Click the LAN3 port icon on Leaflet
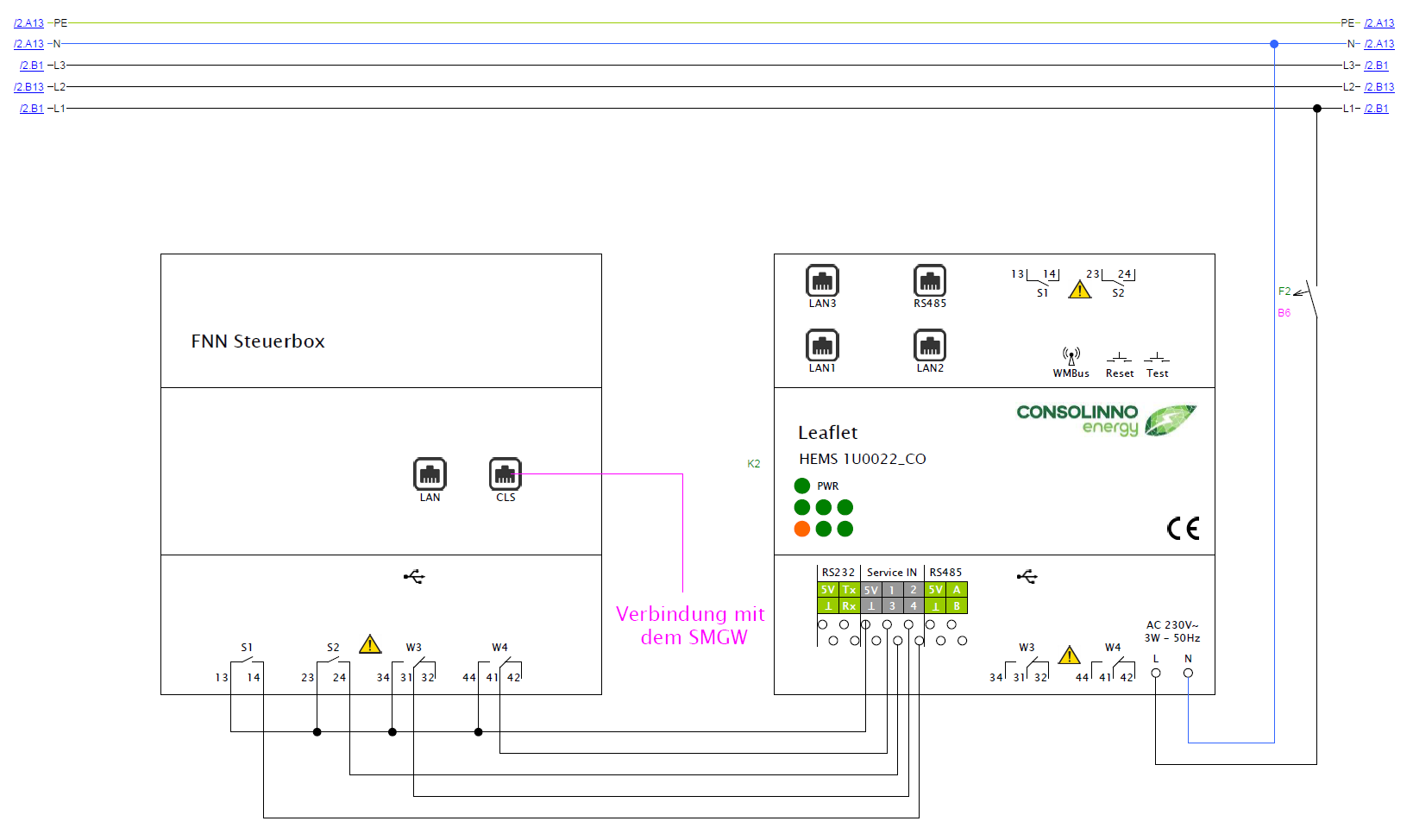Viewport: 1413px width, 840px height. tap(822, 281)
